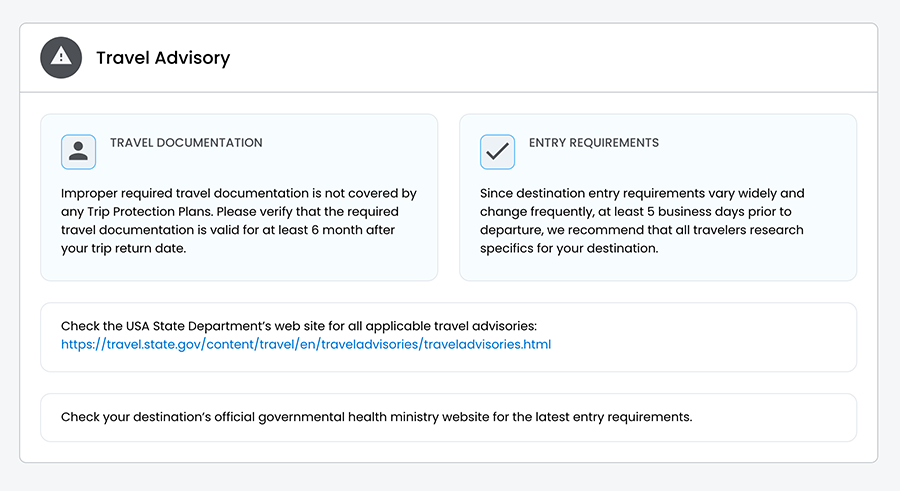Viewport: 900px width, 491px height.
Task: Click the 'your trip return date' text
Action: pyautogui.click(x=123, y=248)
